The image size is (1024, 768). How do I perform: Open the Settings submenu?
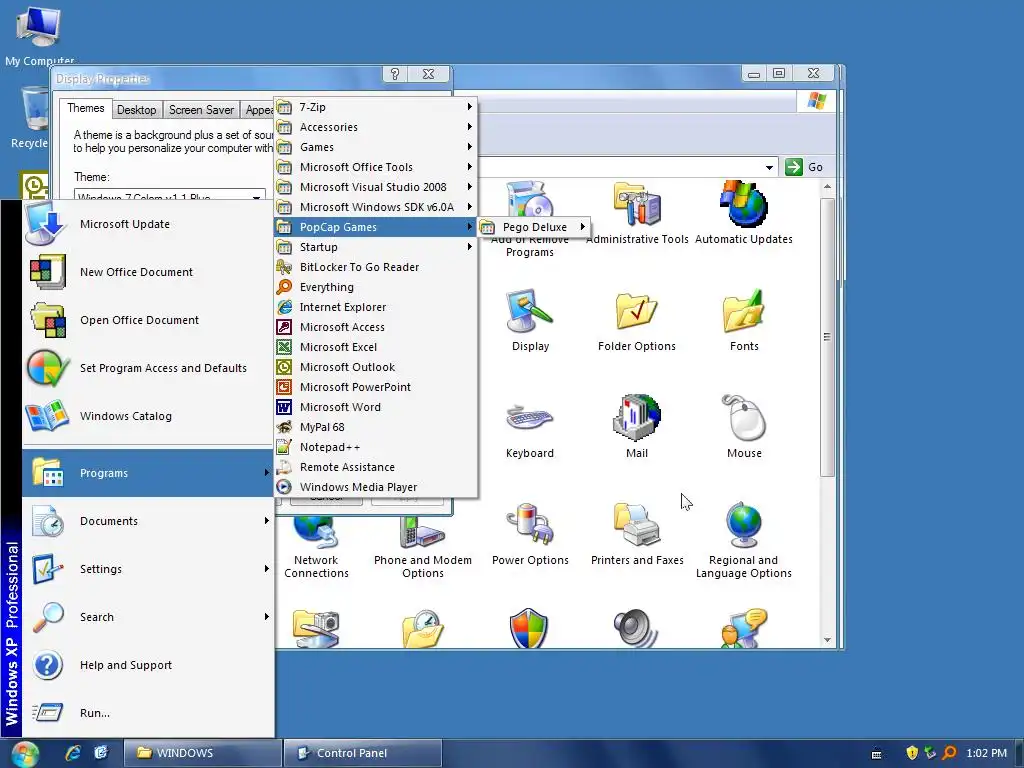pos(148,569)
